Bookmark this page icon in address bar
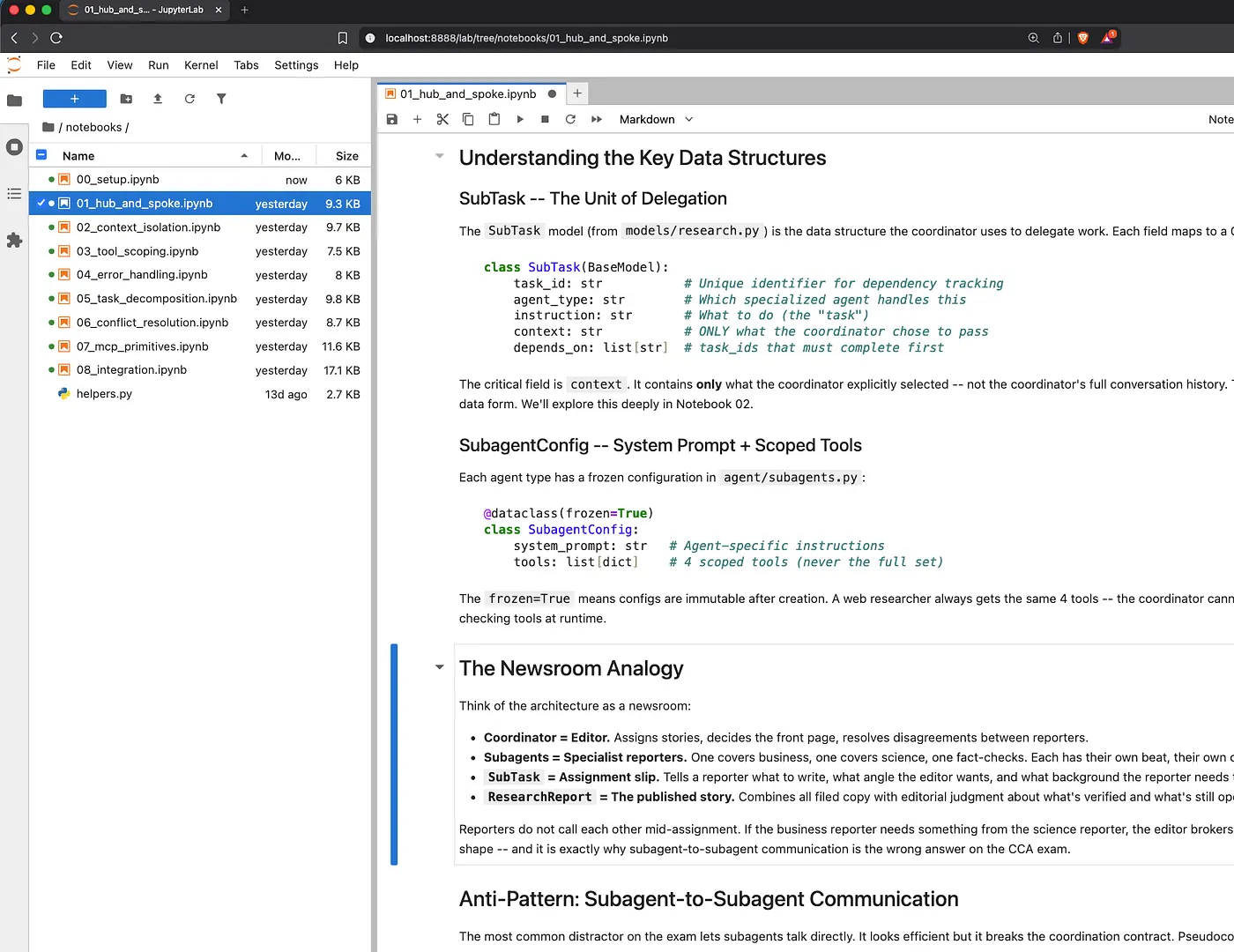This screenshot has width=1234, height=952. (343, 38)
